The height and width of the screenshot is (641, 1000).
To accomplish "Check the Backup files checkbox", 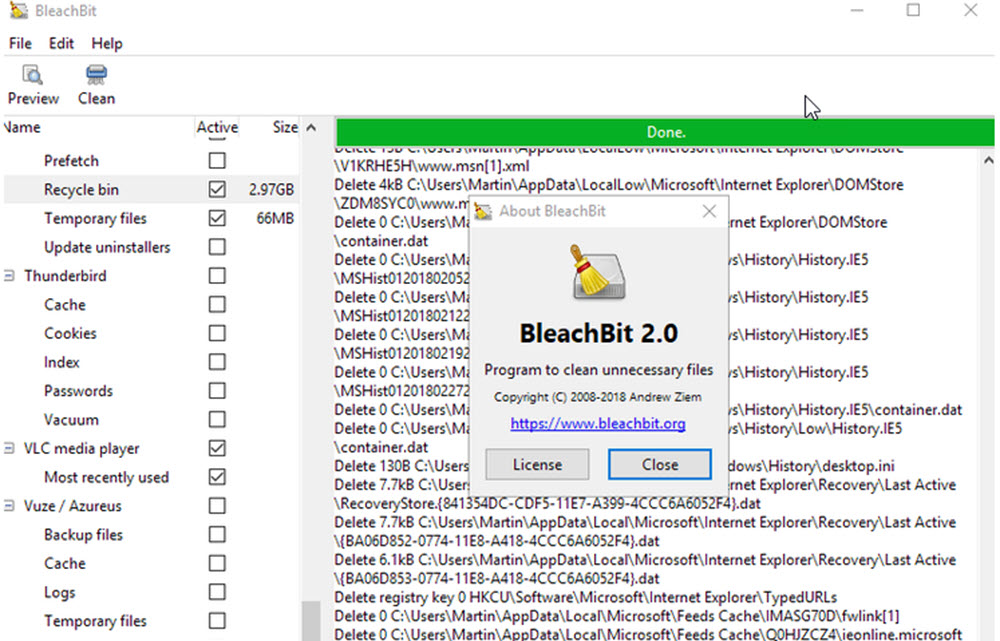I will [x=217, y=534].
